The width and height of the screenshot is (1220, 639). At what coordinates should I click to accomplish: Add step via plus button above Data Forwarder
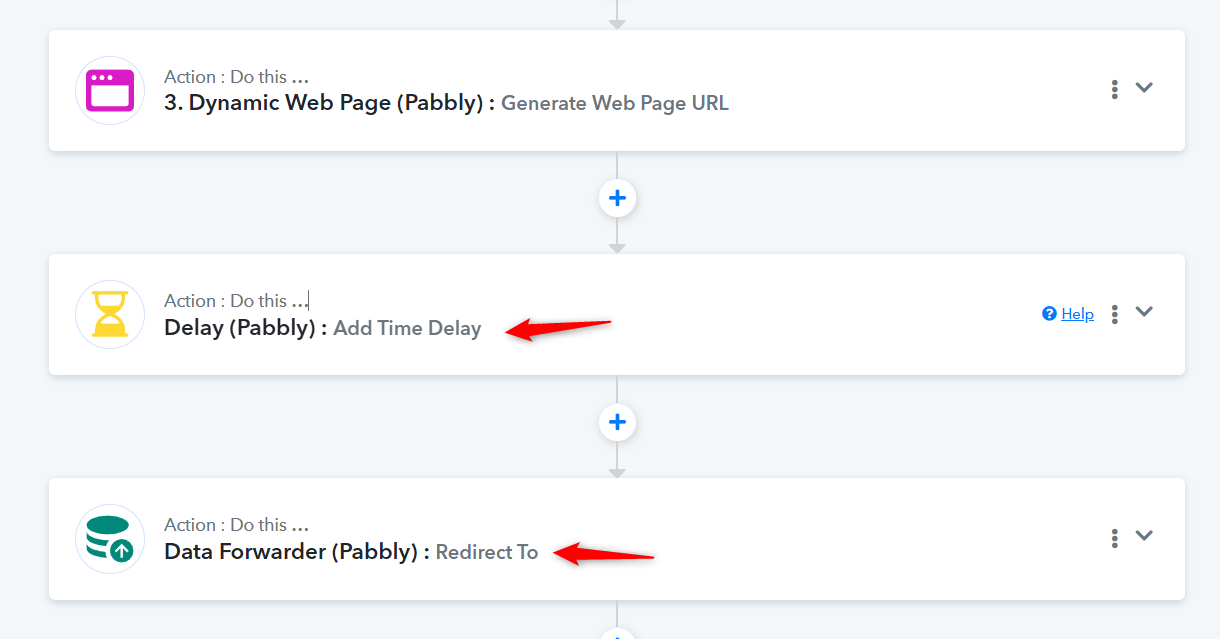point(617,422)
